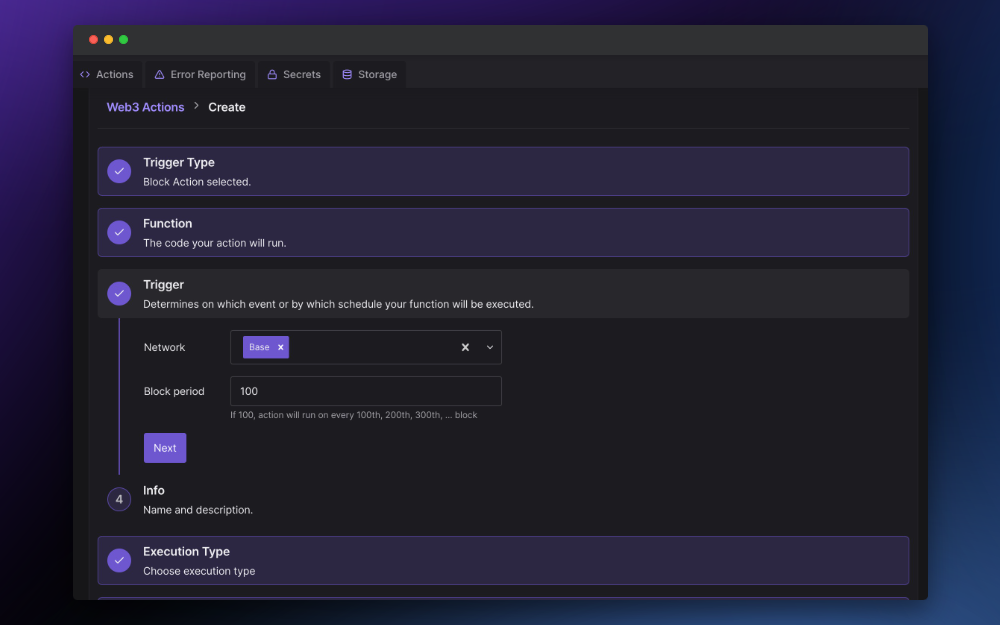1000x625 pixels.
Task: Click the database icon beside Storage
Action: (x=345, y=74)
